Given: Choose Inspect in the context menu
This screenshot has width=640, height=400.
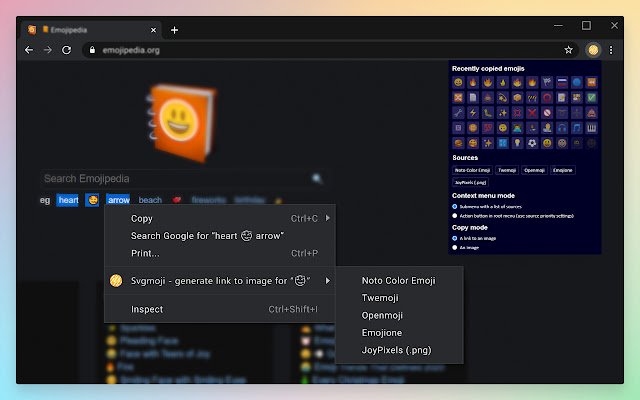Looking at the screenshot, I should (x=220, y=309).
